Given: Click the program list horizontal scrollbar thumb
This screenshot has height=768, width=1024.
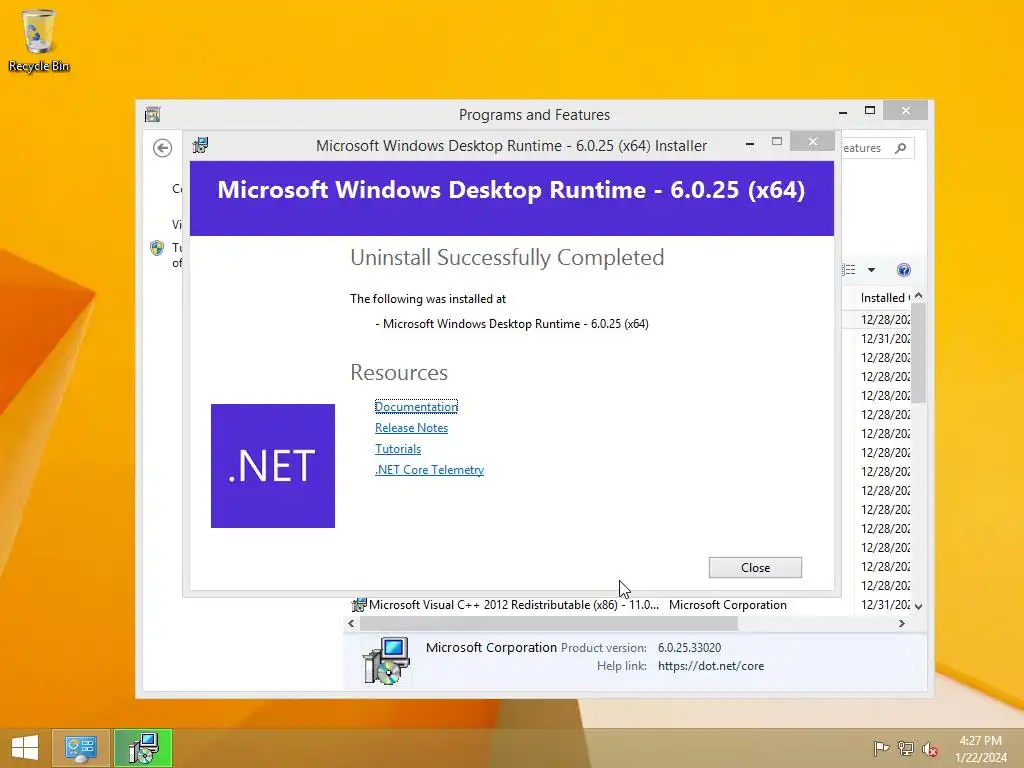Looking at the screenshot, I should pyautogui.click(x=549, y=624).
